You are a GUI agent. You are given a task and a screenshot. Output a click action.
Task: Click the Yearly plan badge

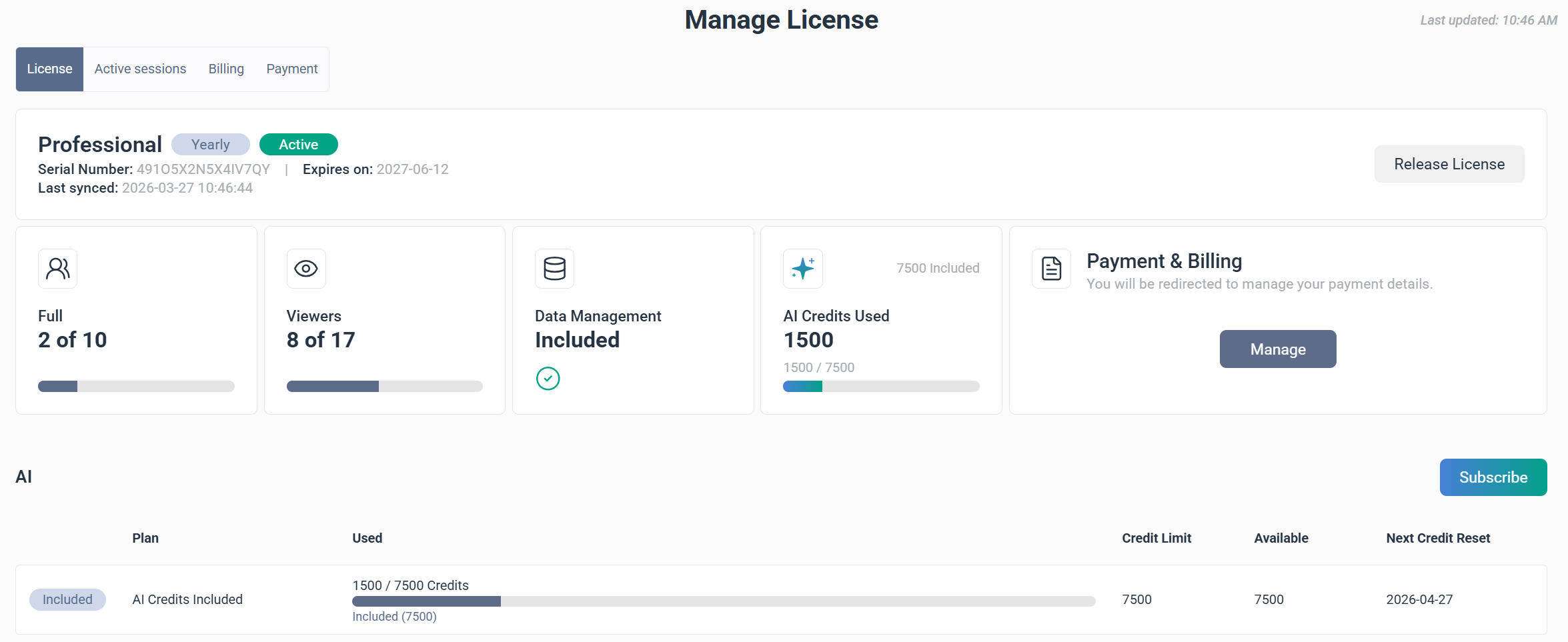pos(210,144)
